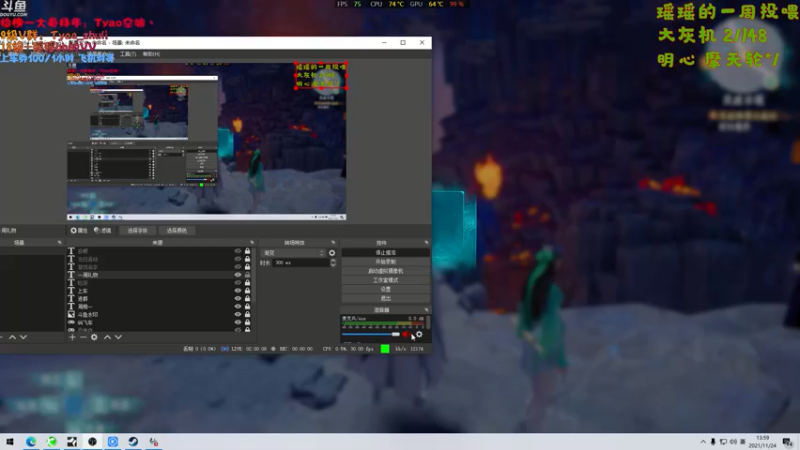Click the LIVE indicator icon in status bar
800x450 pixels.
pos(224,349)
